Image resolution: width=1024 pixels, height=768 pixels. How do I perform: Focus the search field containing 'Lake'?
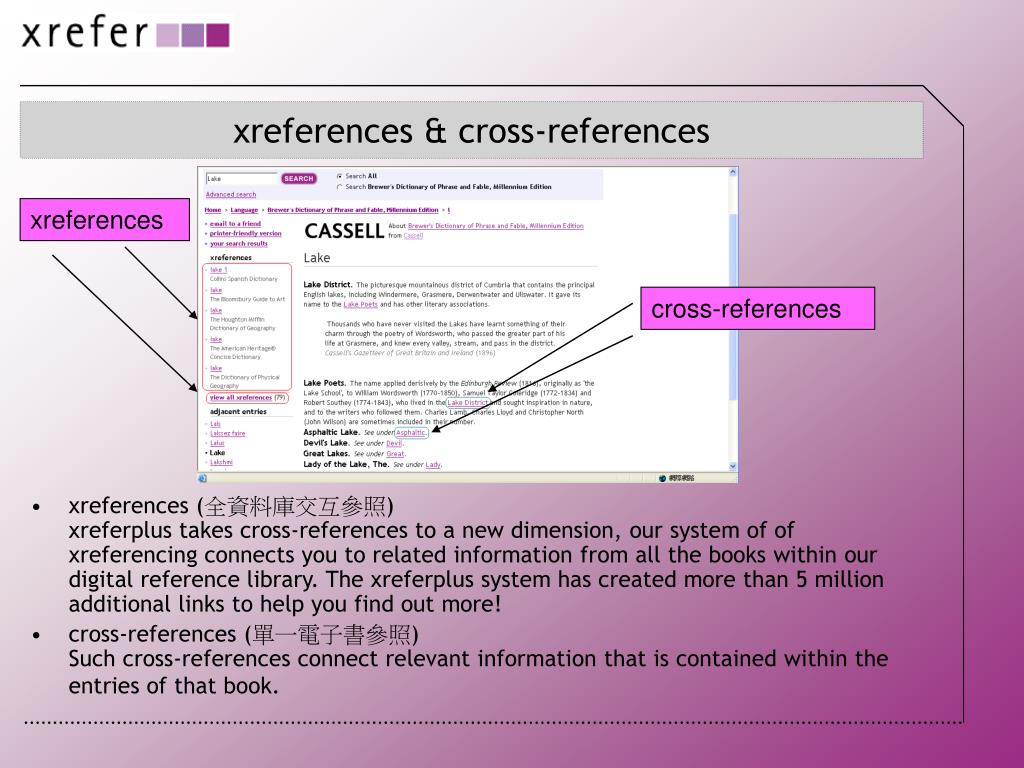point(242,178)
